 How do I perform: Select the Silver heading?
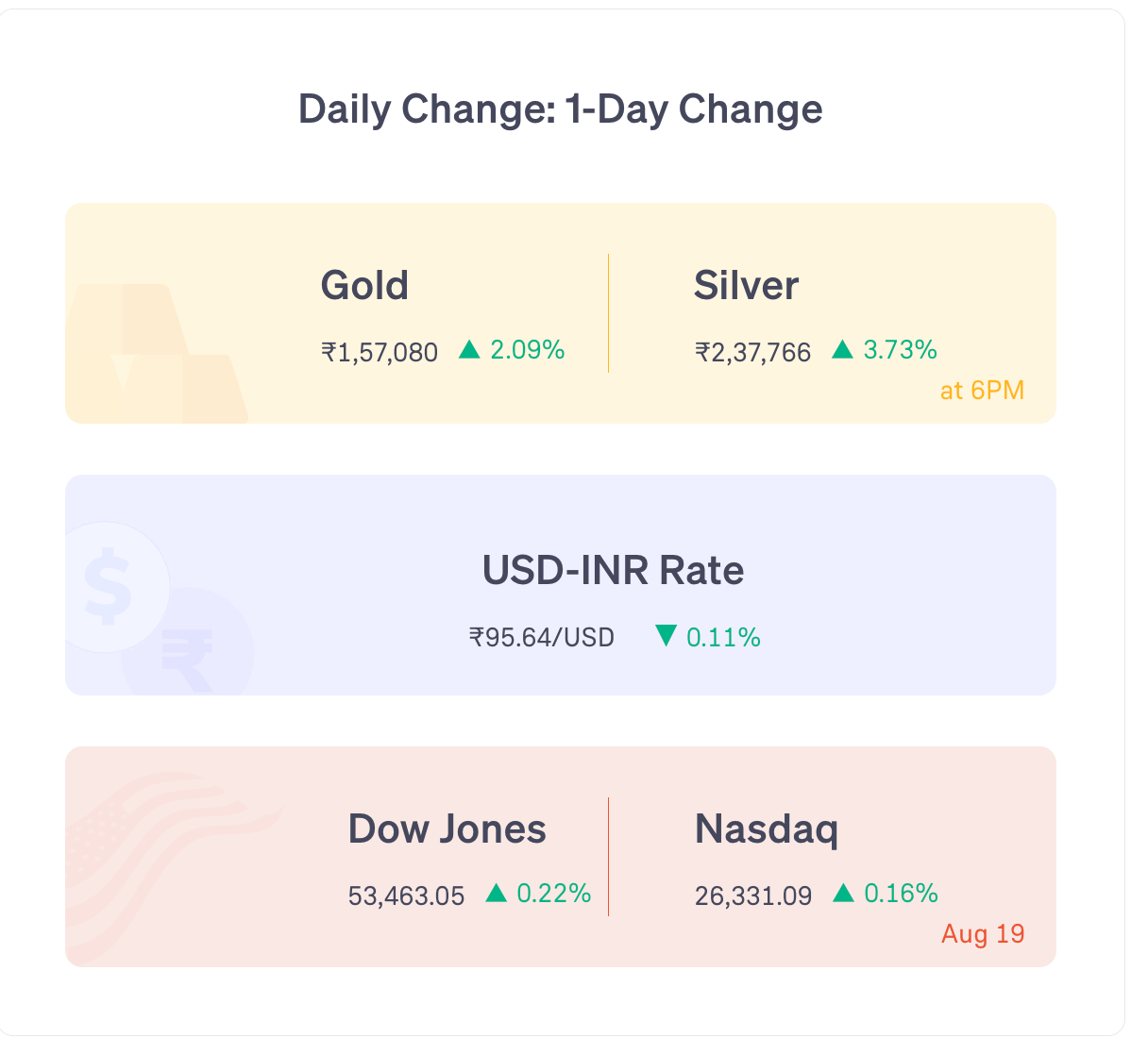click(x=746, y=285)
